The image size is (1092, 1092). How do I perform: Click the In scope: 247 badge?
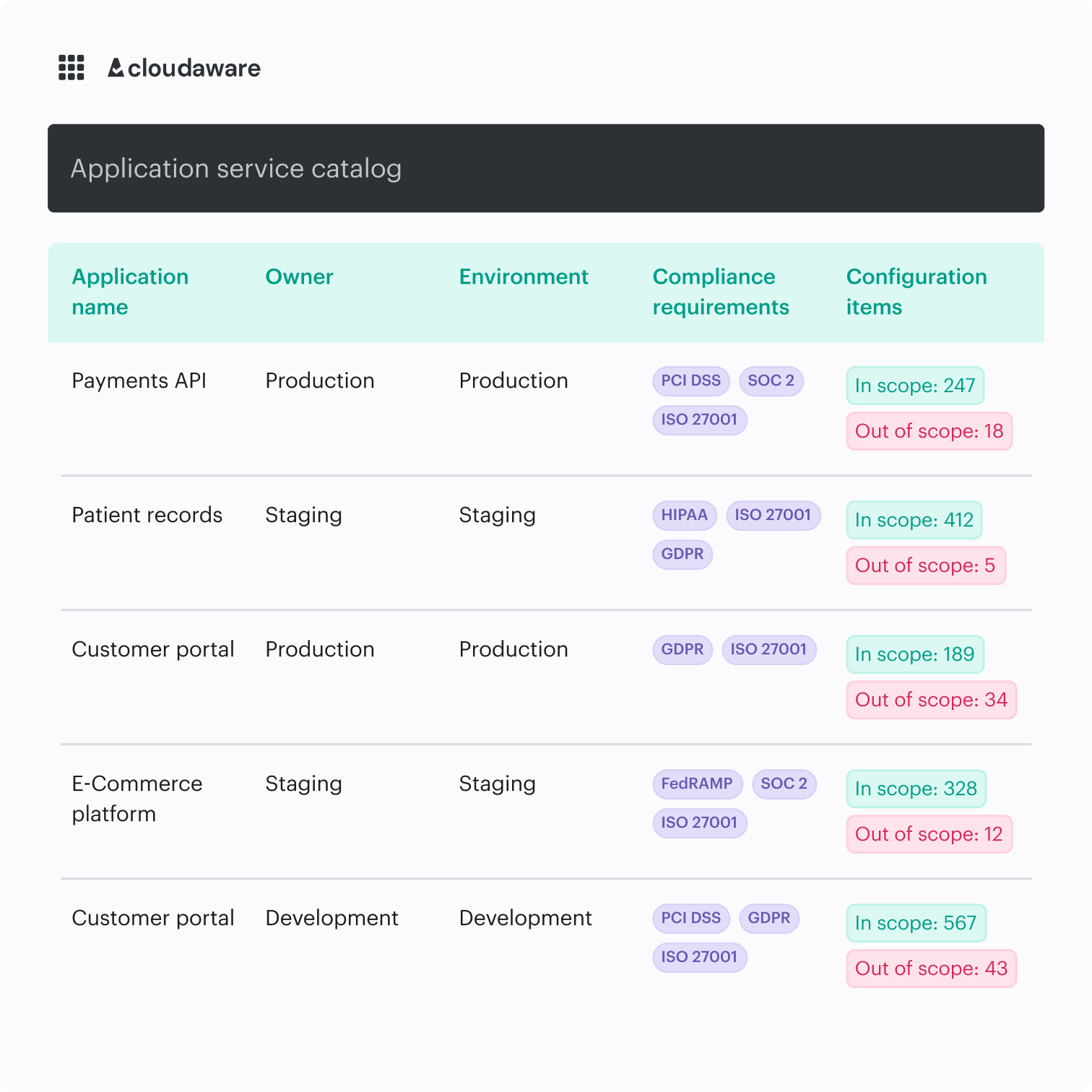914,386
